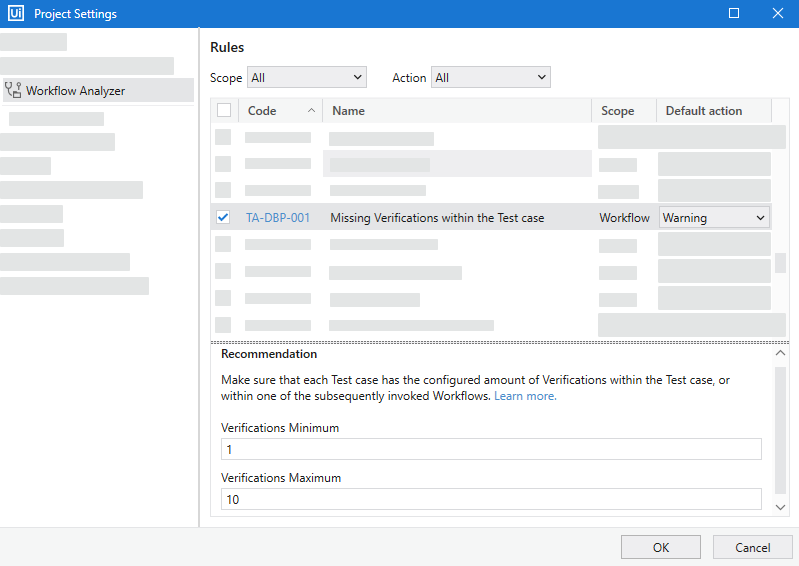
Task: Maximize the Project Settings window
Action: 734,14
